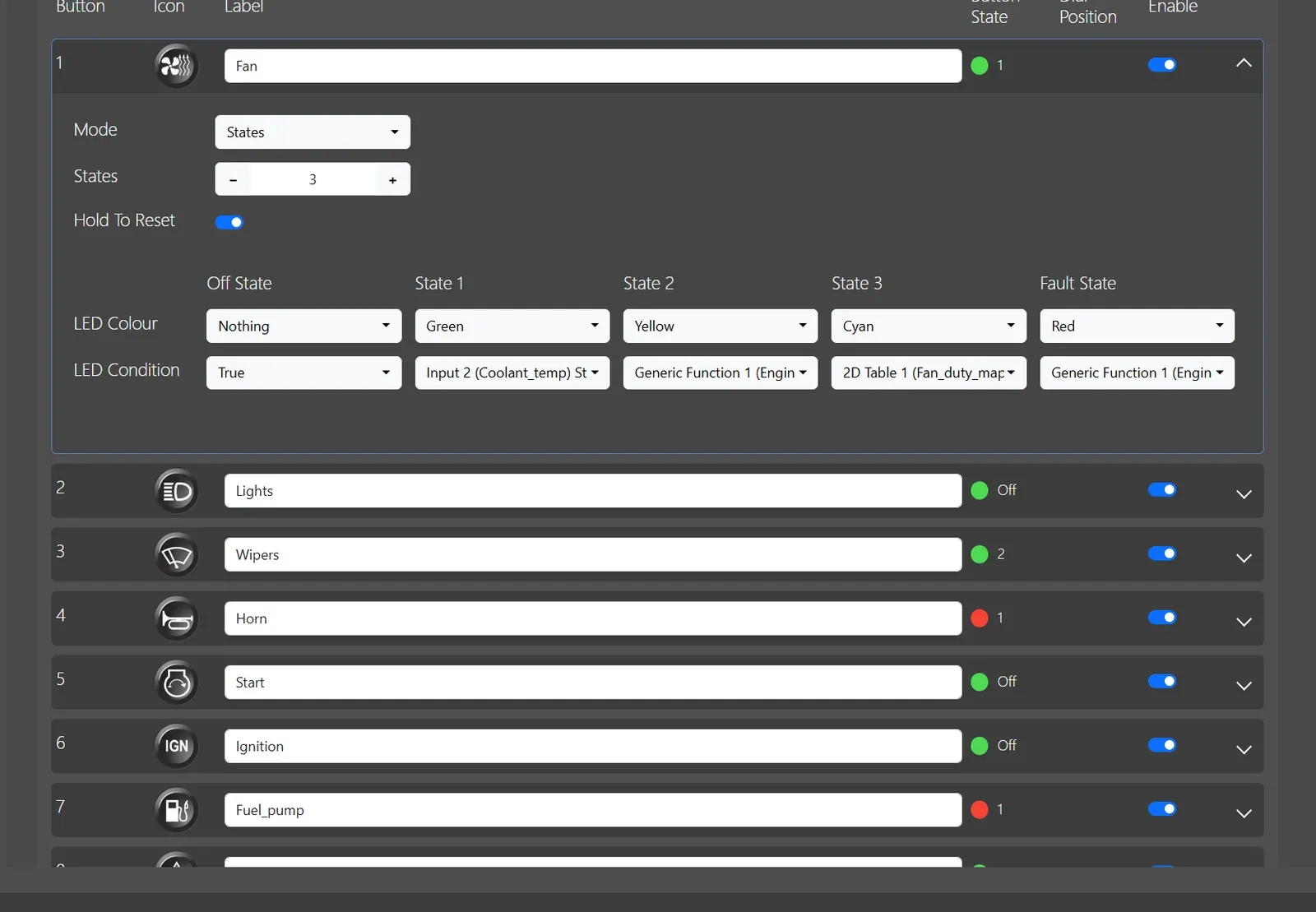Expand the Lights button settings
The image size is (1316, 912).
click(x=1244, y=494)
